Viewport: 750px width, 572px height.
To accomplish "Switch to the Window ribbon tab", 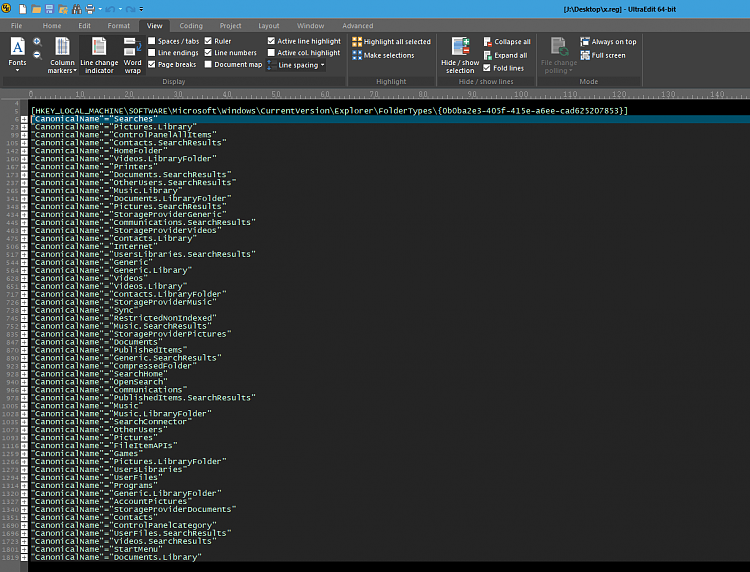I will [x=310, y=26].
